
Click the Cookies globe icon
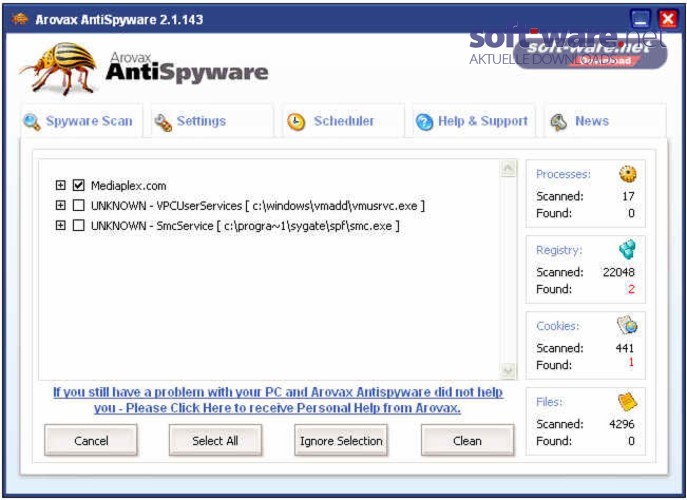(x=627, y=325)
